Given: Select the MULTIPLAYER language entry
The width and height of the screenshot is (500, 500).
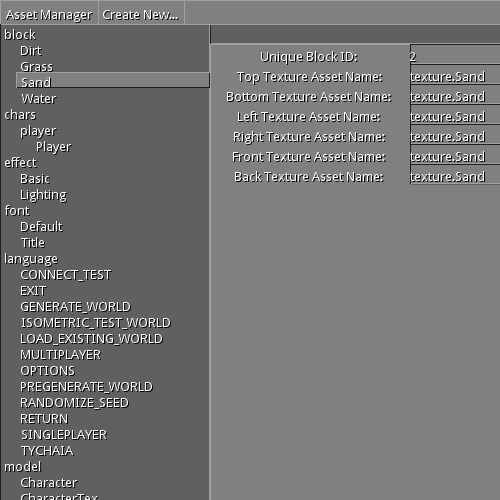Looking at the screenshot, I should 60,355.
